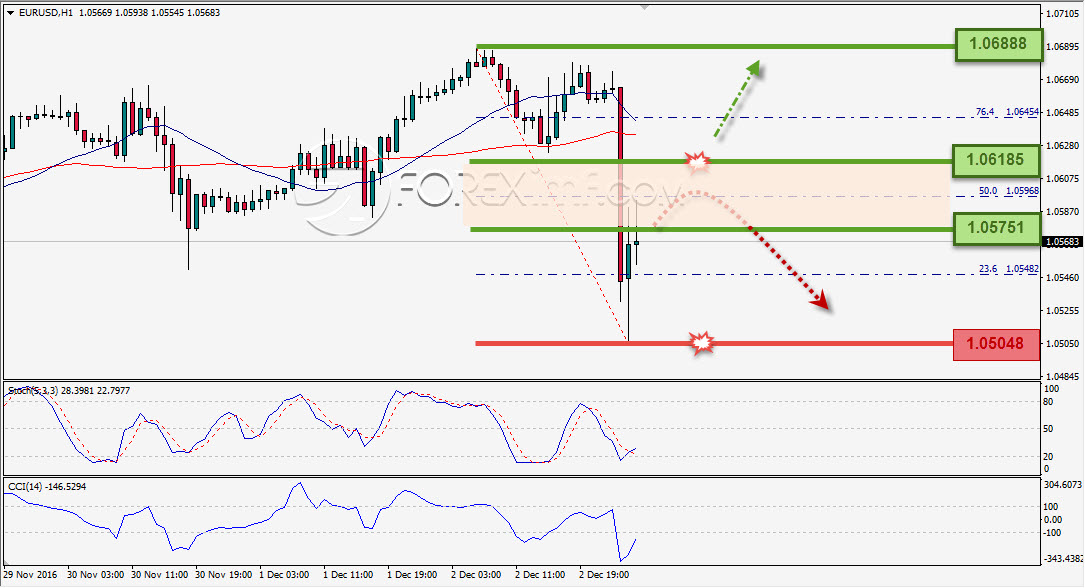Image resolution: width=1085 pixels, height=588 pixels.
Task: Click time axis label 2 Dec 03:00
Action: (x=476, y=575)
